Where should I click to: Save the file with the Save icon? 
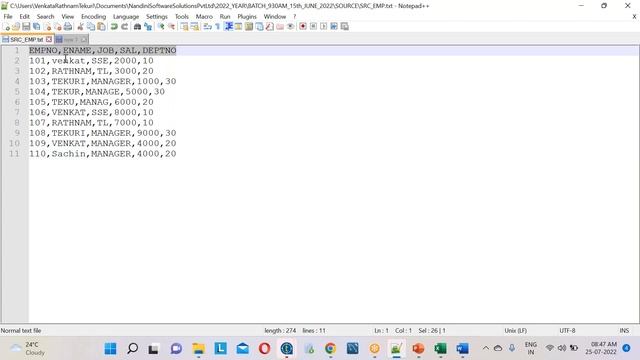[26, 27]
